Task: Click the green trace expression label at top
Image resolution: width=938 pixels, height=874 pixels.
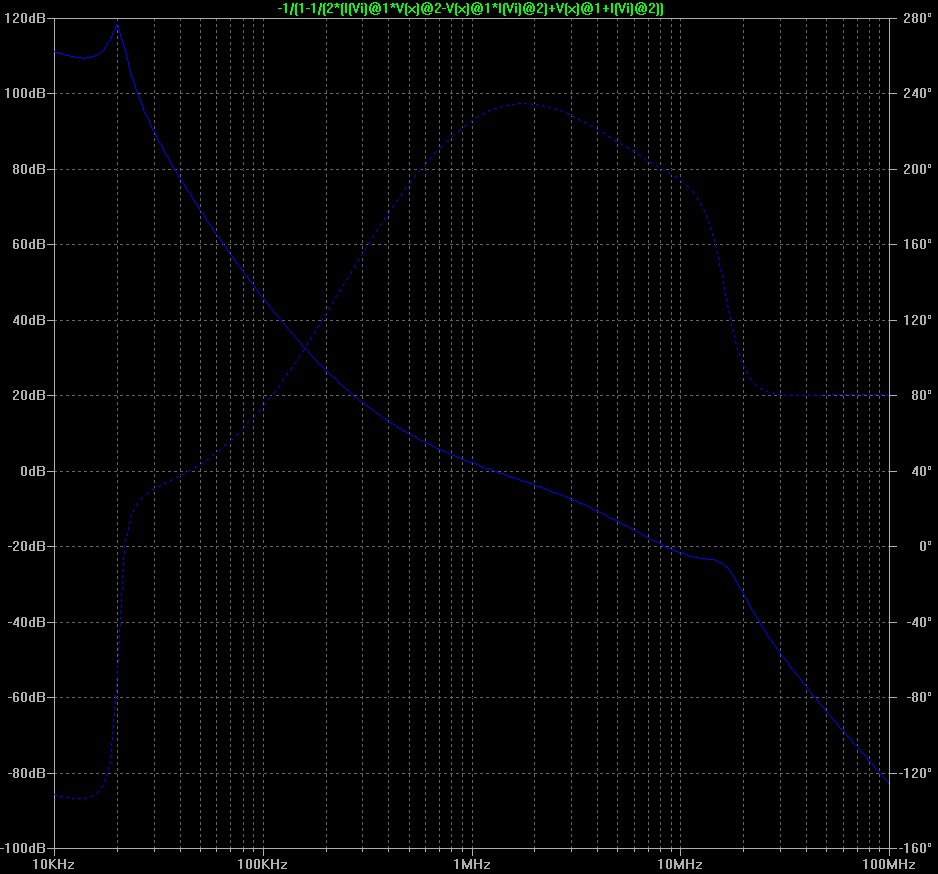Action: [x=470, y=8]
